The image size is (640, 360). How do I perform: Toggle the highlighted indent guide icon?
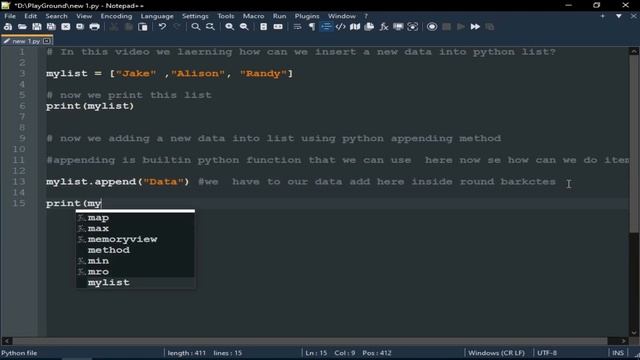(326, 27)
